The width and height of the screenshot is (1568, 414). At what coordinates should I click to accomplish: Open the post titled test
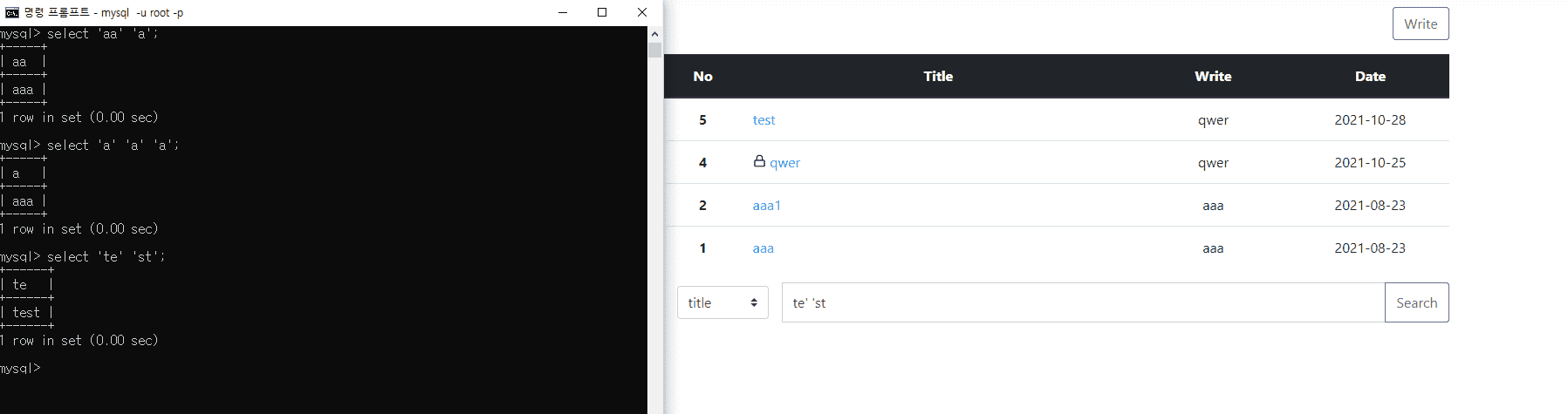[x=763, y=120]
